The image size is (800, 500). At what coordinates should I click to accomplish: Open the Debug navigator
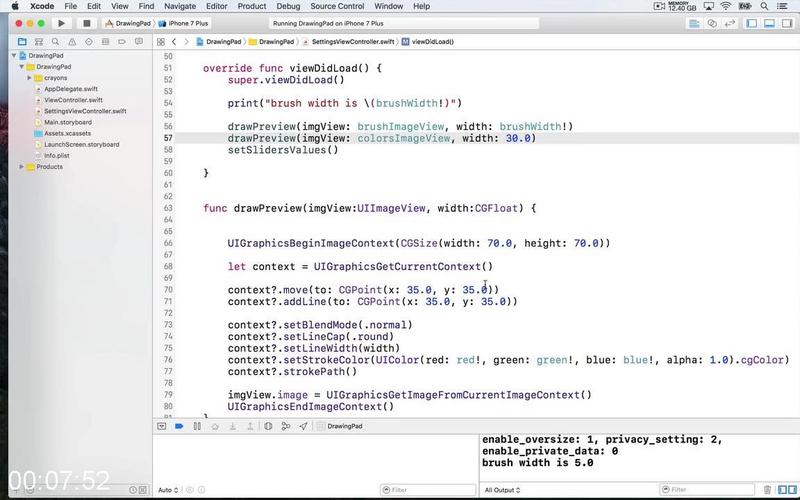point(106,42)
